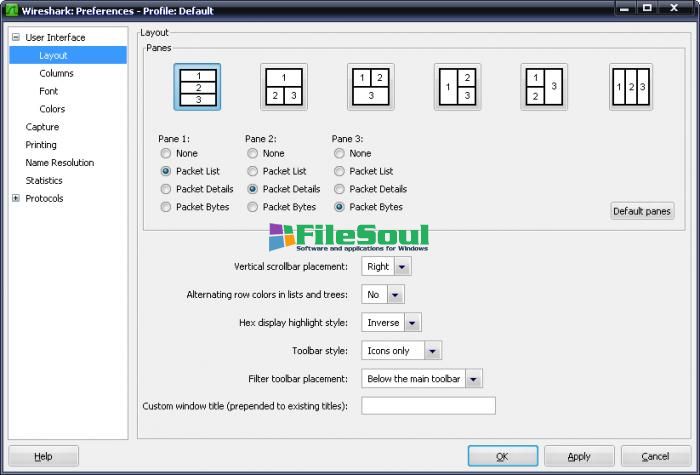The width and height of the screenshot is (700, 475).
Task: Click the Default panes button
Action: (x=642, y=211)
